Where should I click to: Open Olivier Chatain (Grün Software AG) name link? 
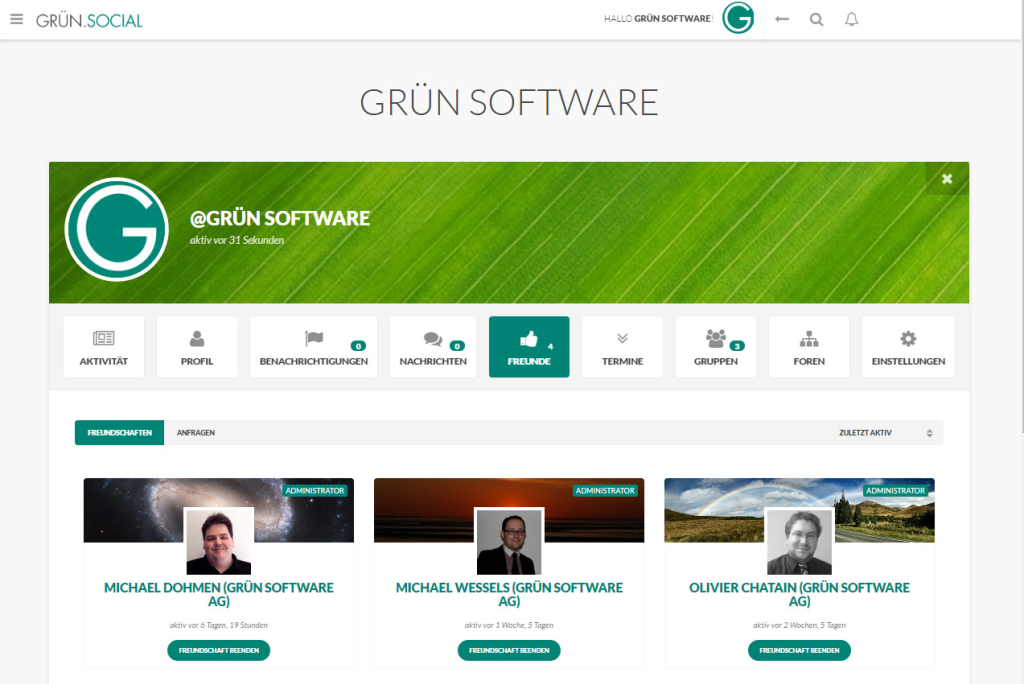tap(799, 594)
